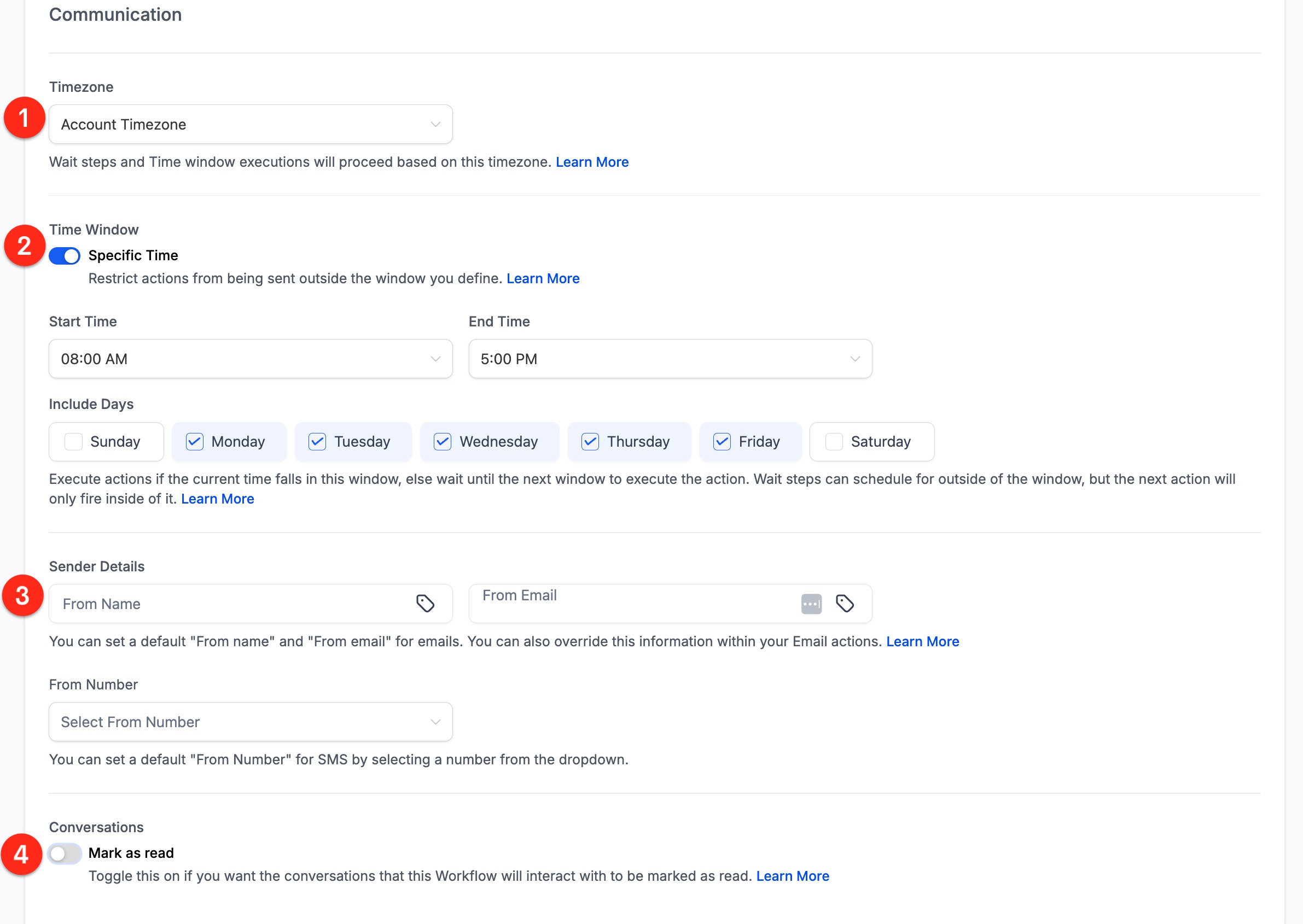Screen dimensions: 1303x924
Task: Check the Saturday checkbox
Action: click(x=834, y=442)
